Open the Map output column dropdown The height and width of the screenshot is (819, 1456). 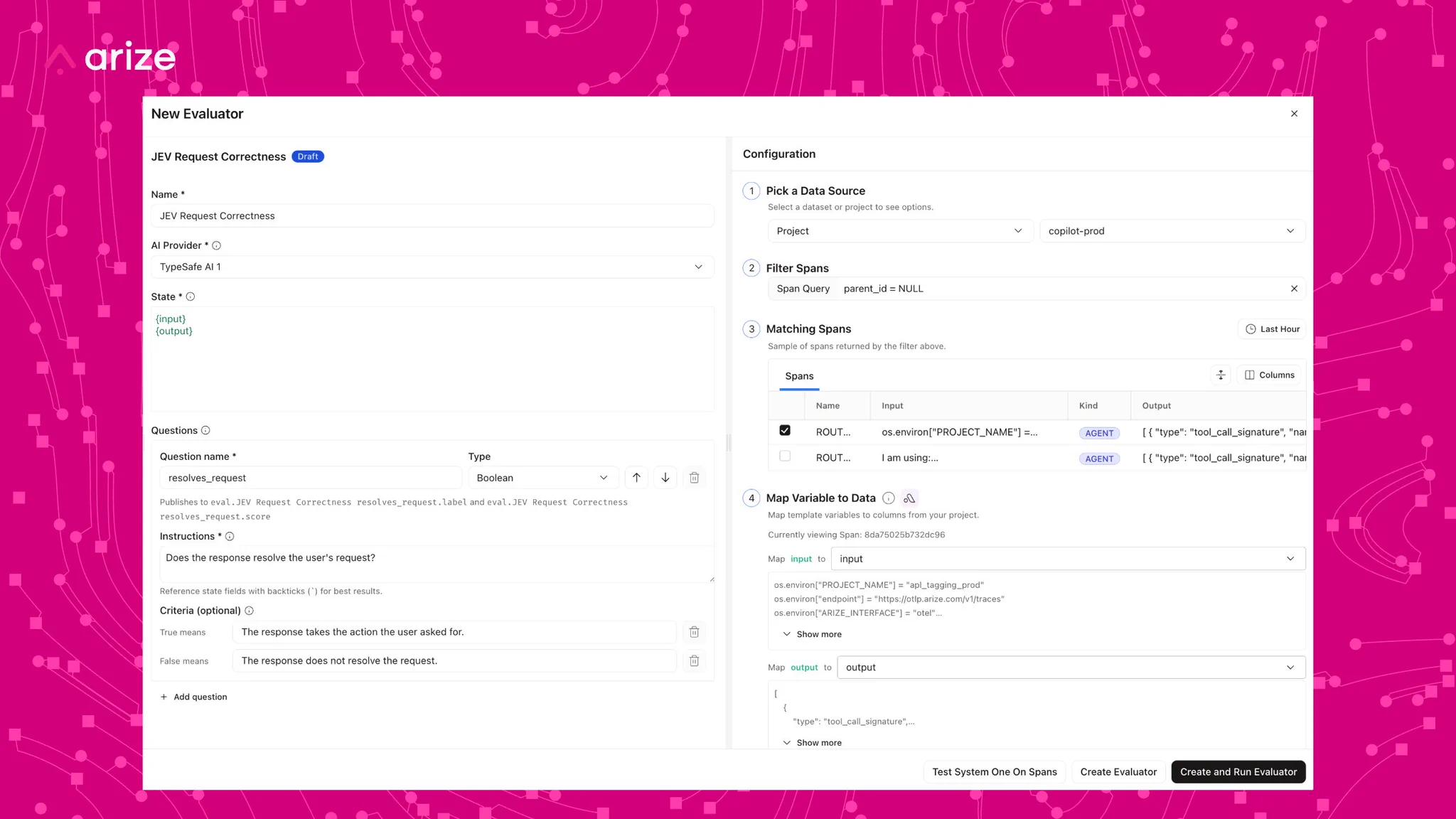tap(1071, 668)
